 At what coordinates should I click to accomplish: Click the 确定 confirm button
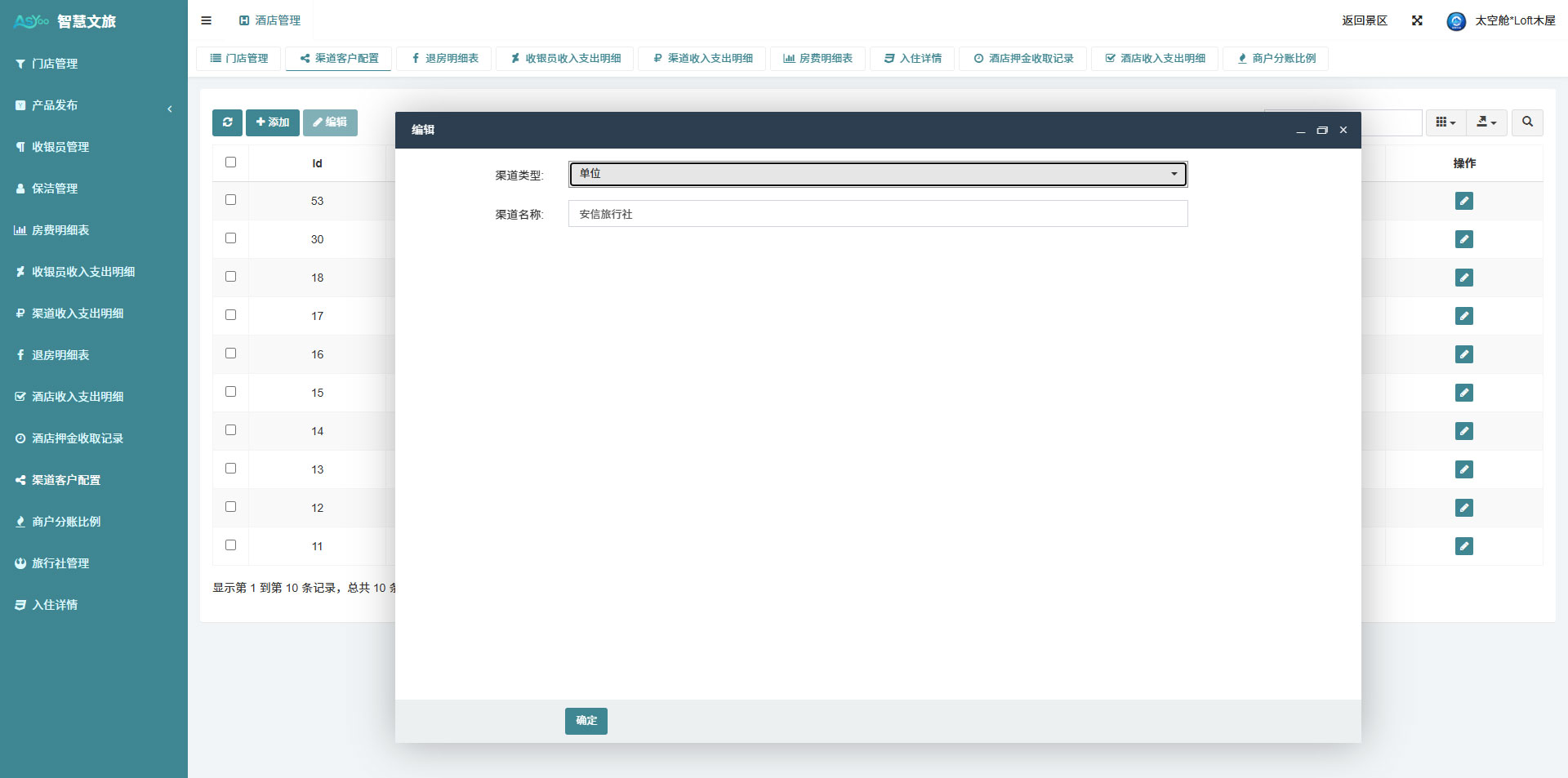pos(586,721)
